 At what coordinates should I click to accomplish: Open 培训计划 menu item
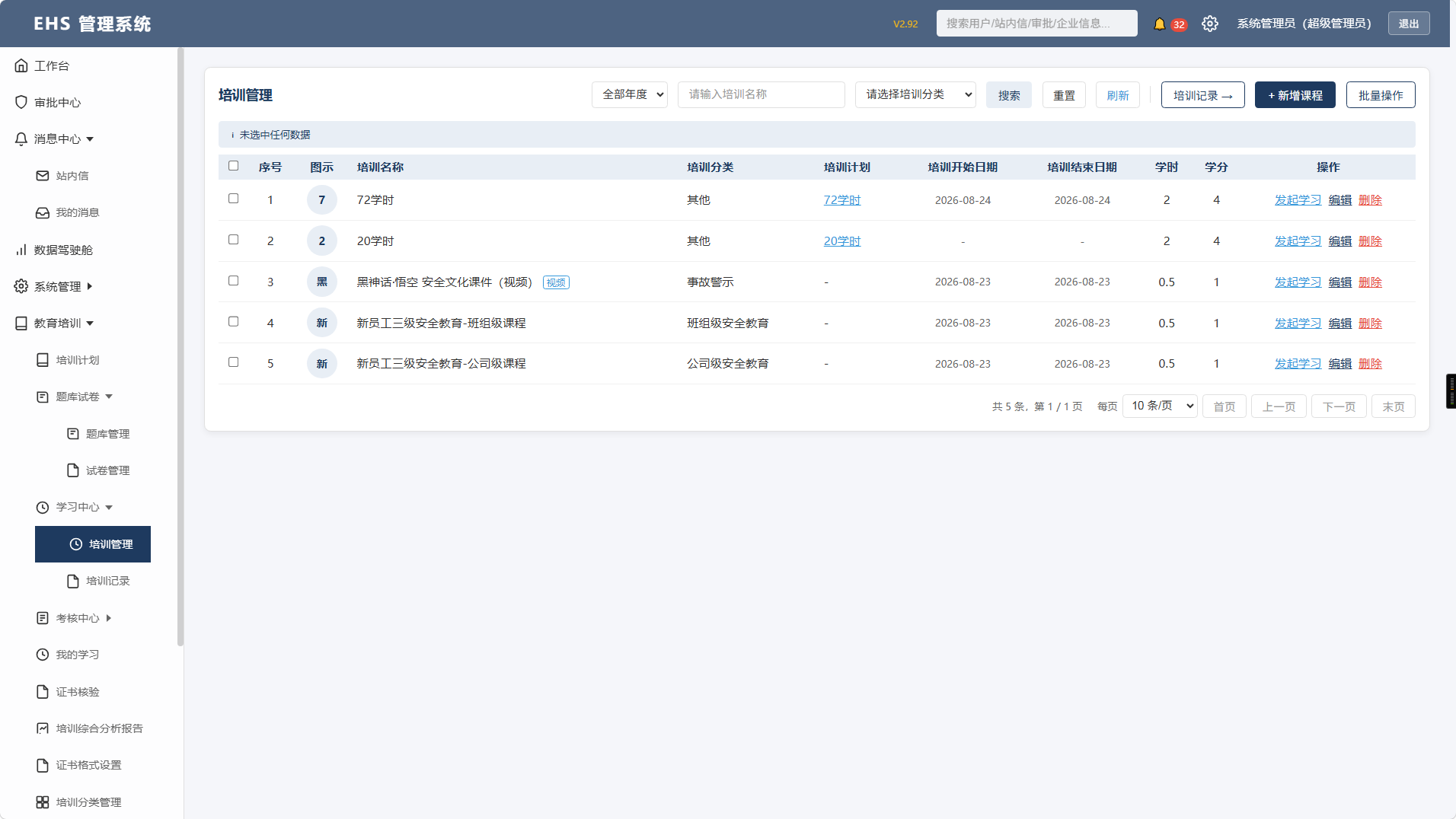78,360
